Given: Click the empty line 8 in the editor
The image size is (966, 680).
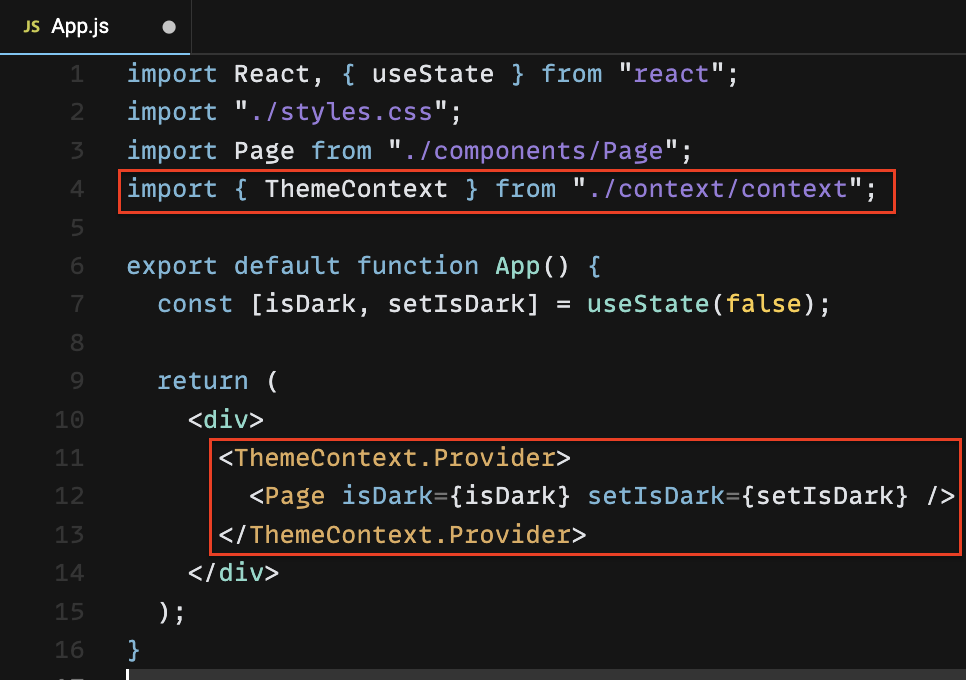Looking at the screenshot, I should coord(542,342).
